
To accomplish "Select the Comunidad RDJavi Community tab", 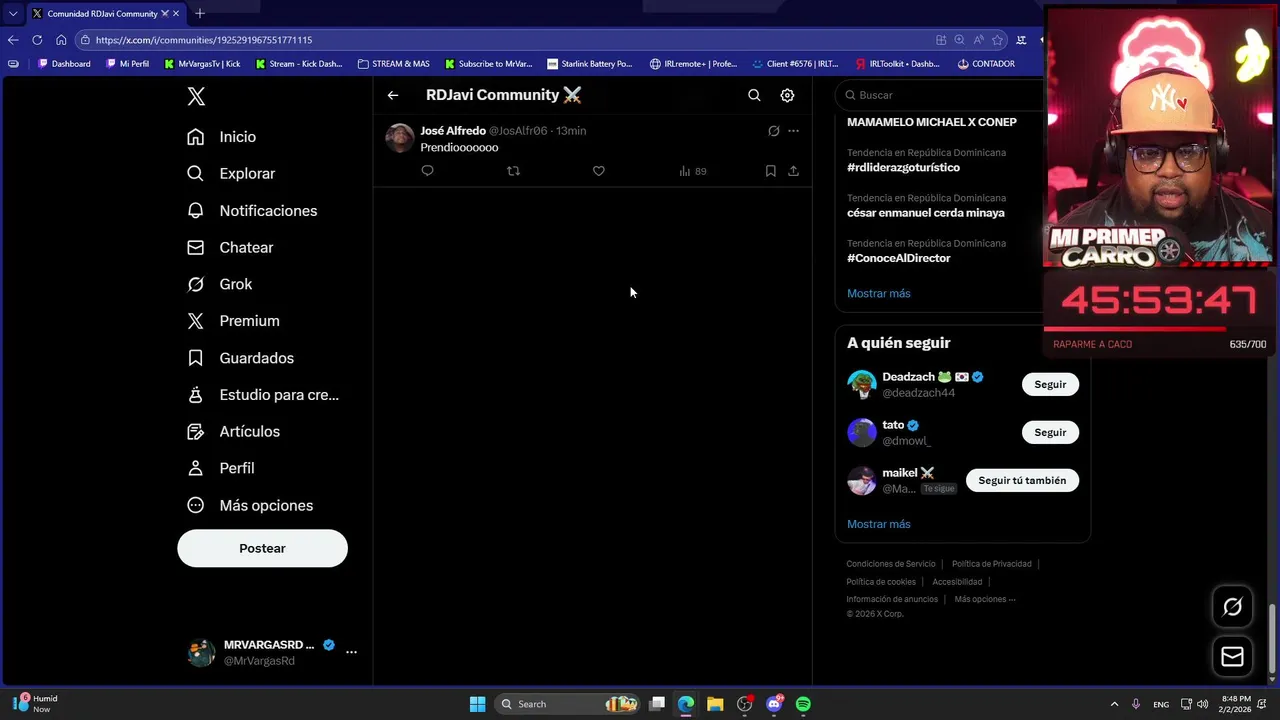I will point(103,14).
